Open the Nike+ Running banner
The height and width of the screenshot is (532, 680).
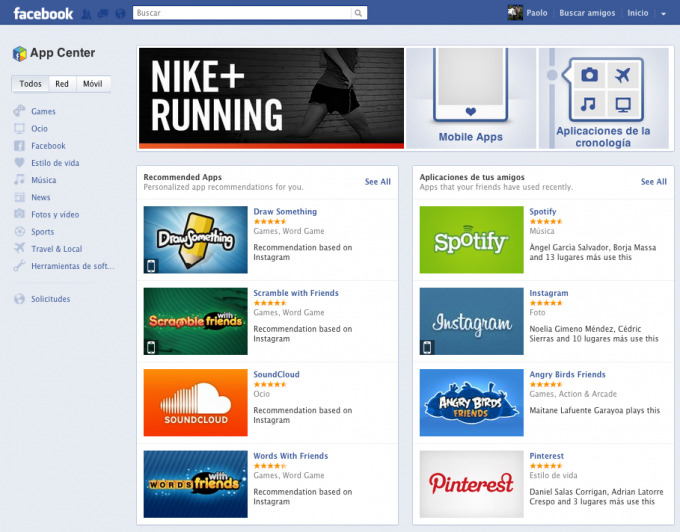tap(271, 97)
